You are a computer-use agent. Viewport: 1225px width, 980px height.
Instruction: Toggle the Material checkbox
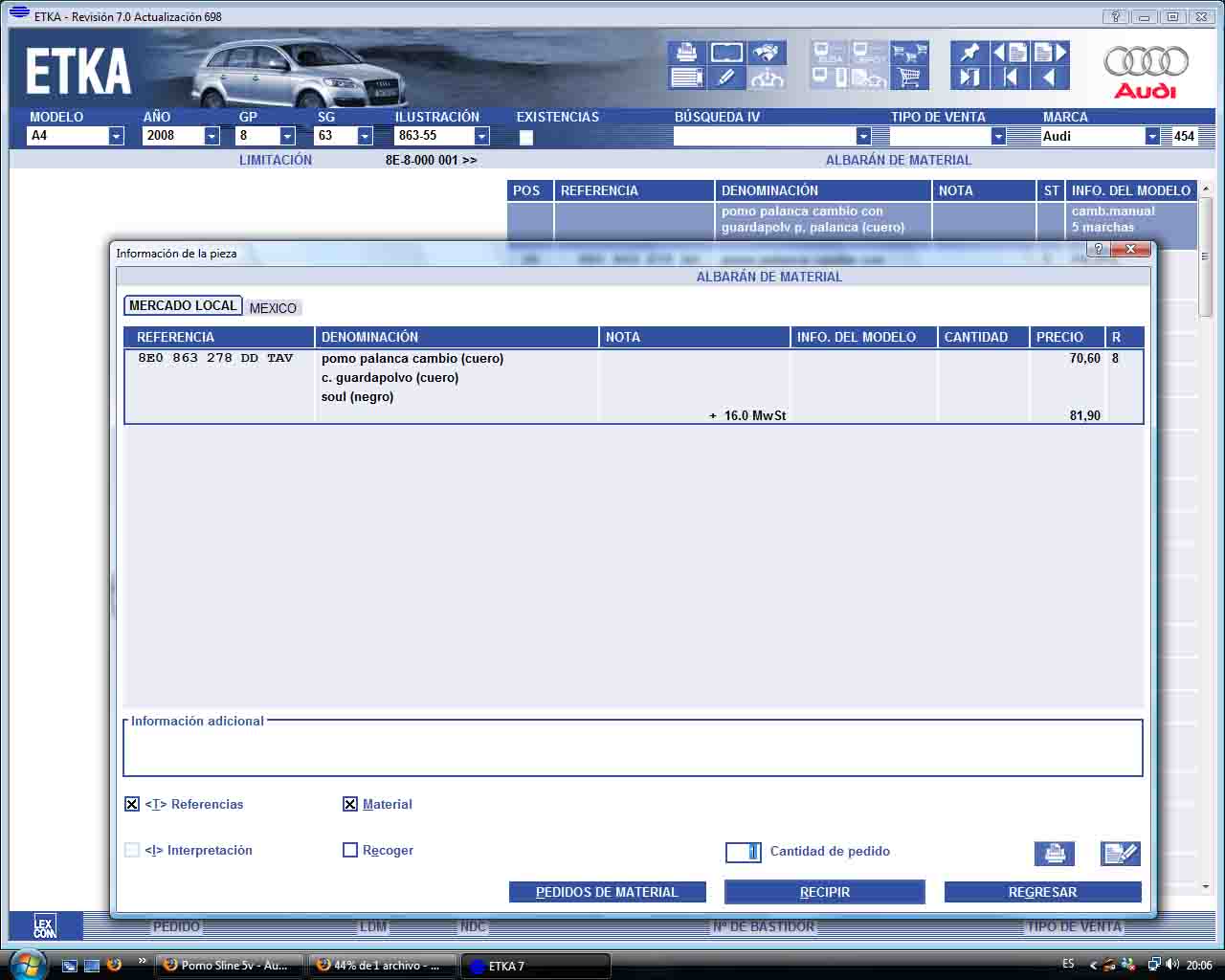tap(350, 804)
